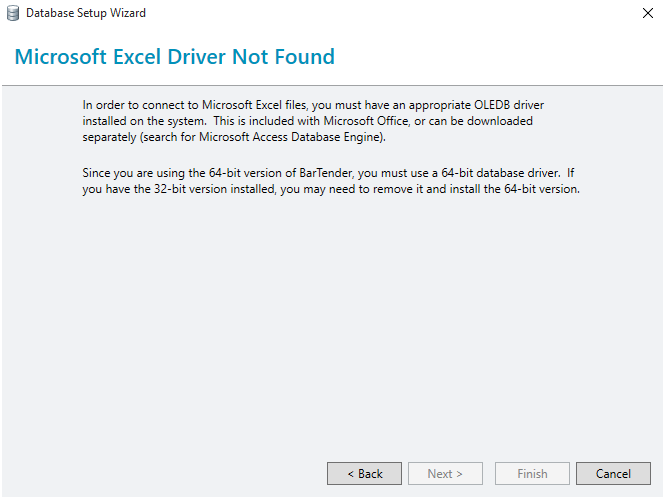Screen dimensions: 665x499
Task: Click the database icon in title bar
Action: (12, 13)
